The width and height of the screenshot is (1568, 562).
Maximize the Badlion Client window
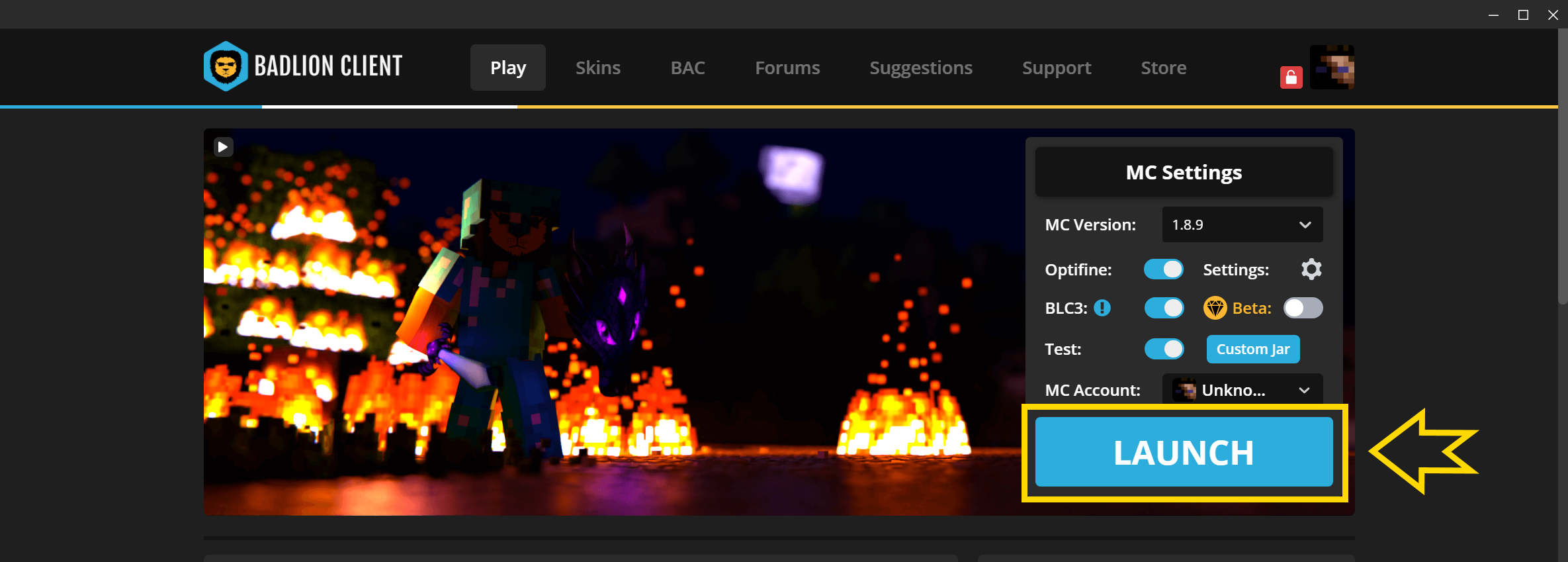pyautogui.click(x=1523, y=15)
